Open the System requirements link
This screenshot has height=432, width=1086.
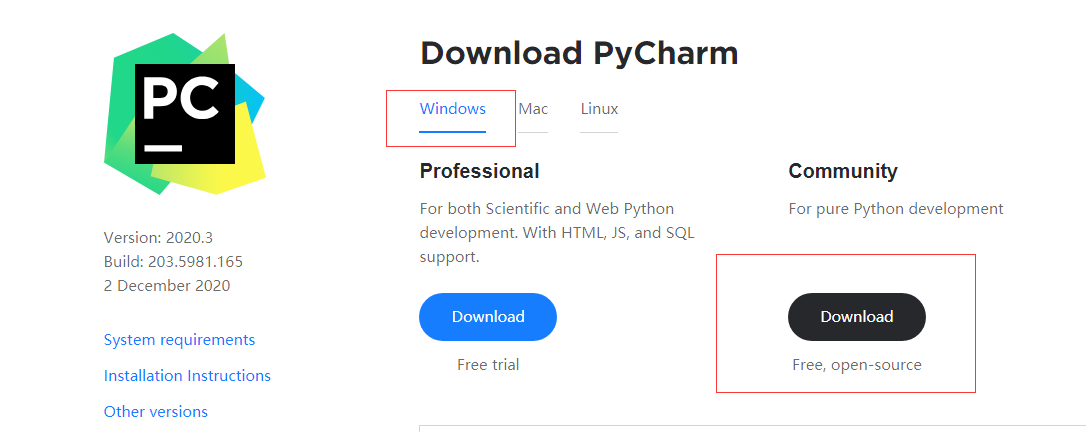pos(179,340)
